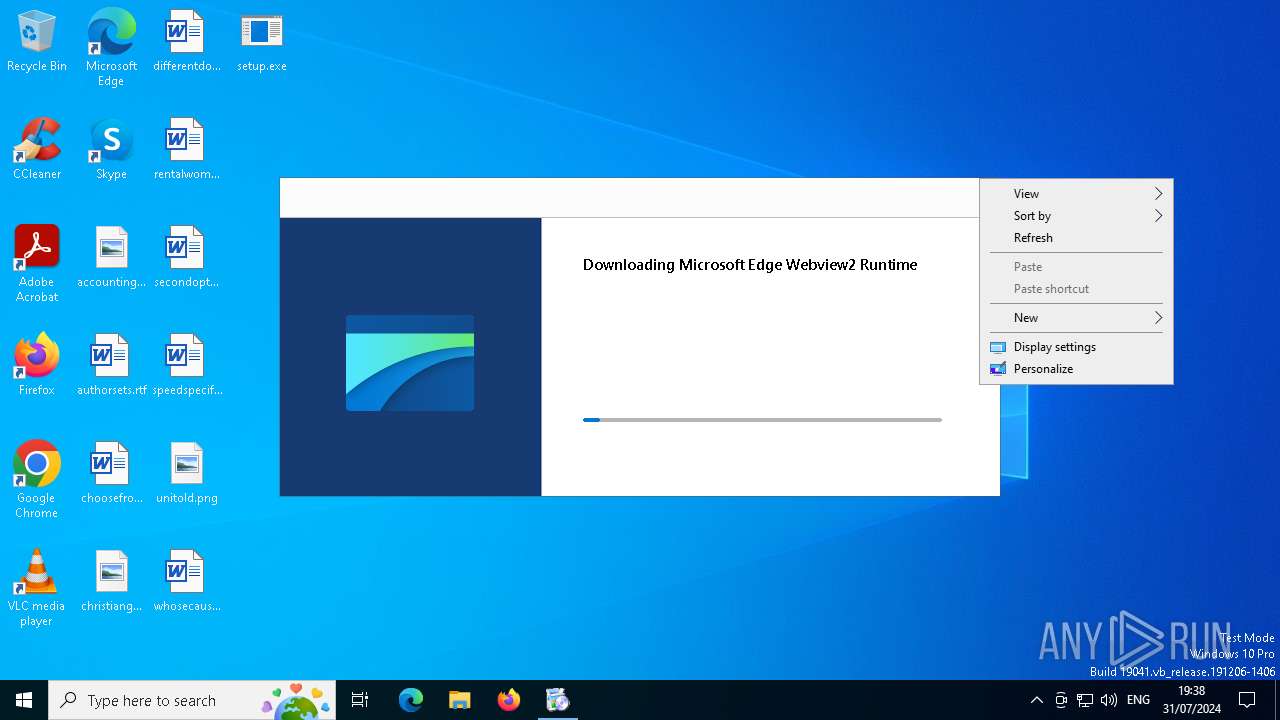Expand the View submenu
This screenshot has height=720, width=1280.
tap(1076, 194)
